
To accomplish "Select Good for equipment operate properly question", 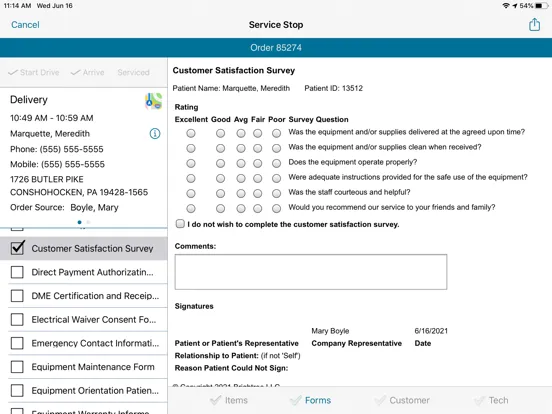I will point(220,163).
